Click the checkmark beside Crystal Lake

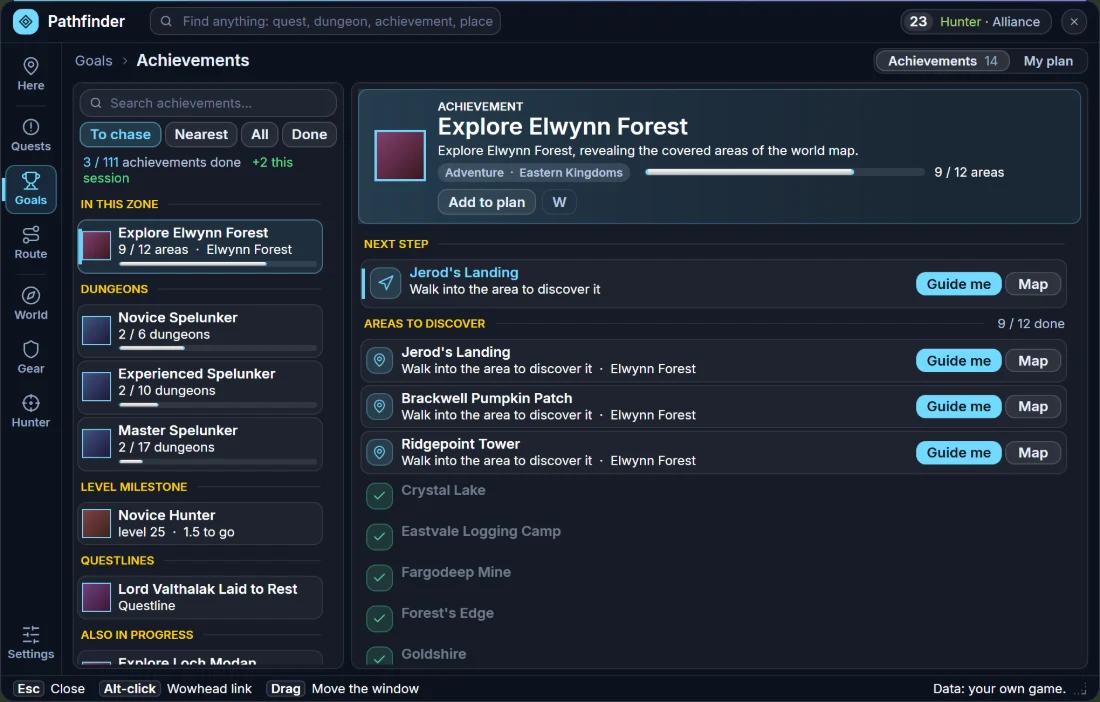(380, 496)
